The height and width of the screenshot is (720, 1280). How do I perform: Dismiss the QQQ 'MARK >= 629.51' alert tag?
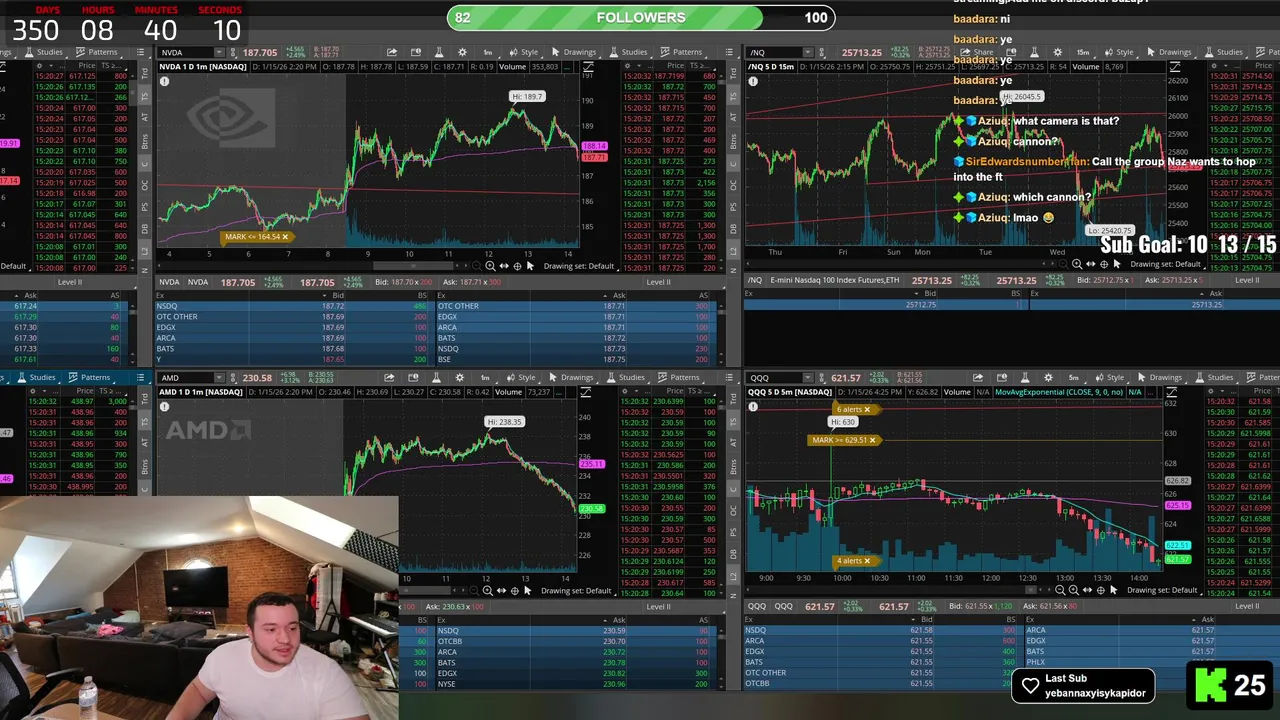point(872,440)
